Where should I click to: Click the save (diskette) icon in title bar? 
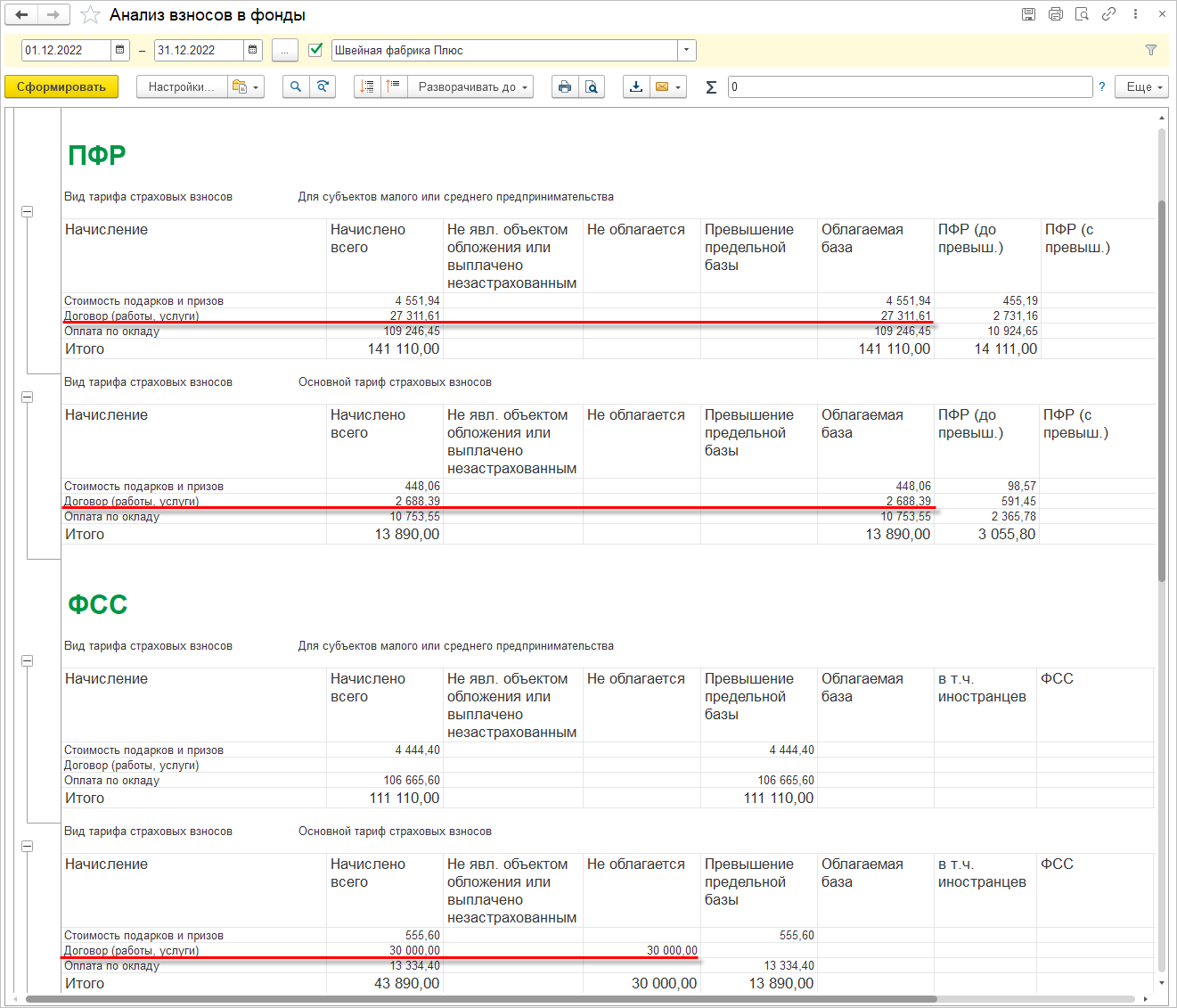tap(1028, 14)
